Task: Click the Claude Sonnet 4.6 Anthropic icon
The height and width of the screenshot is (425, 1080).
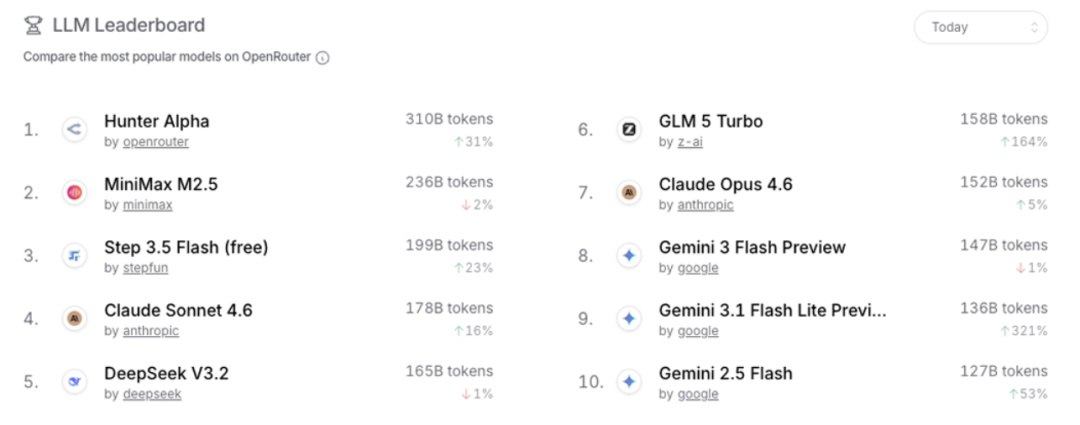Action: click(74, 318)
